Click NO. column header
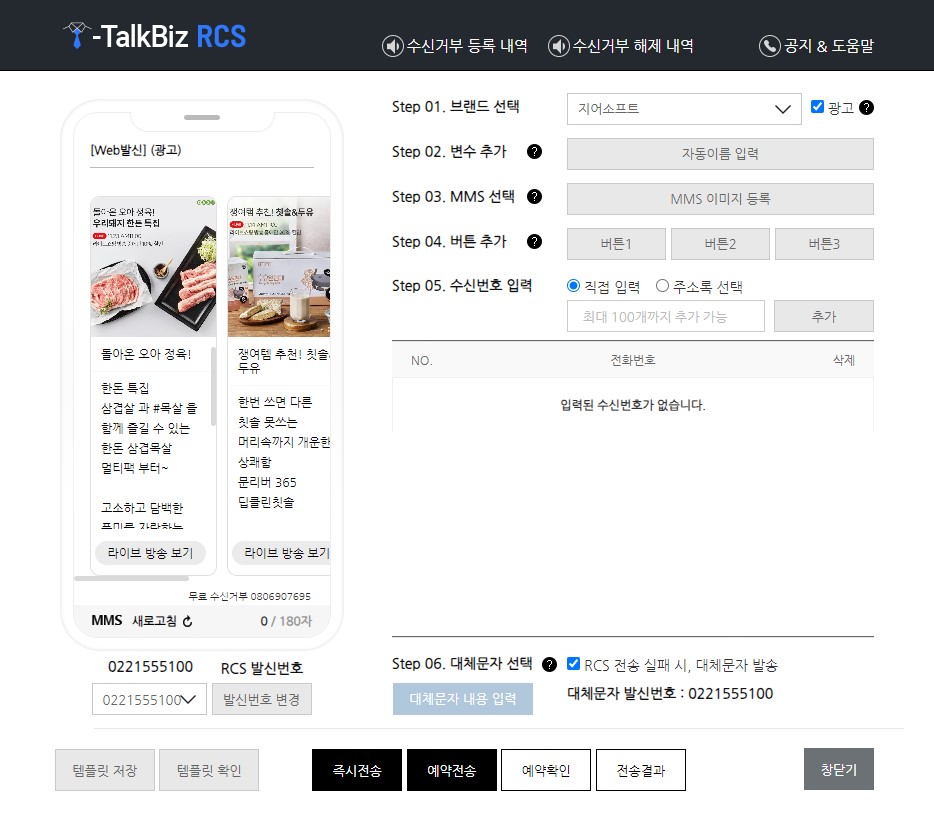Viewport: 934px width, 818px height. [x=422, y=360]
